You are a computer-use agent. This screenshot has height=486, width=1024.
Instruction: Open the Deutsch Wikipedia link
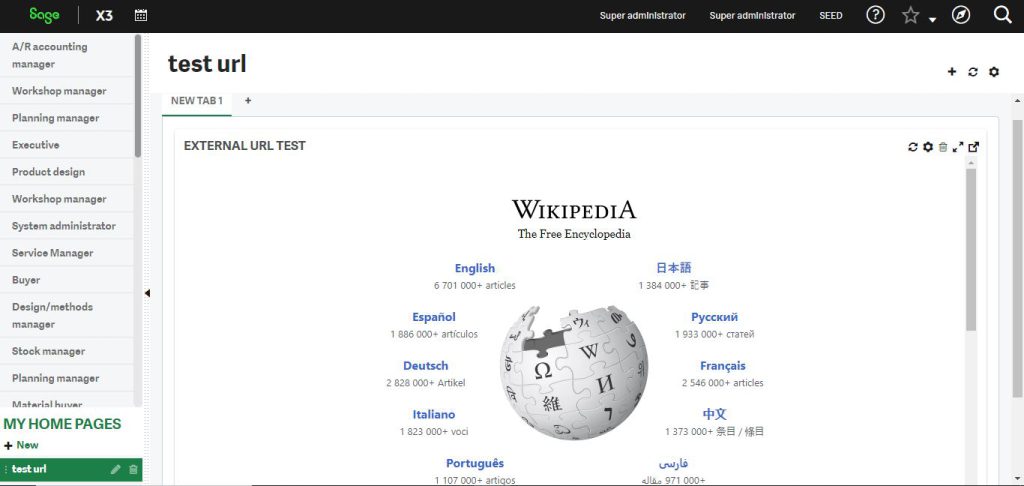pos(426,366)
